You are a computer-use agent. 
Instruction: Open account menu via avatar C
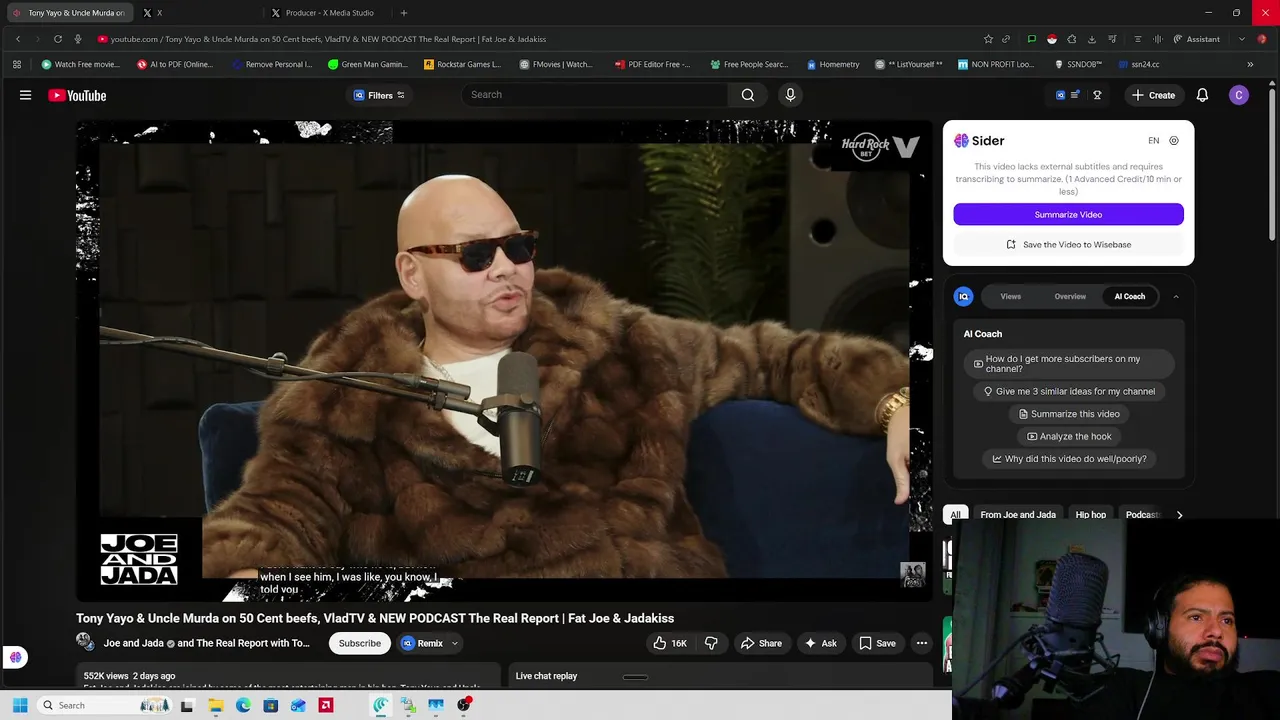coord(1239,95)
